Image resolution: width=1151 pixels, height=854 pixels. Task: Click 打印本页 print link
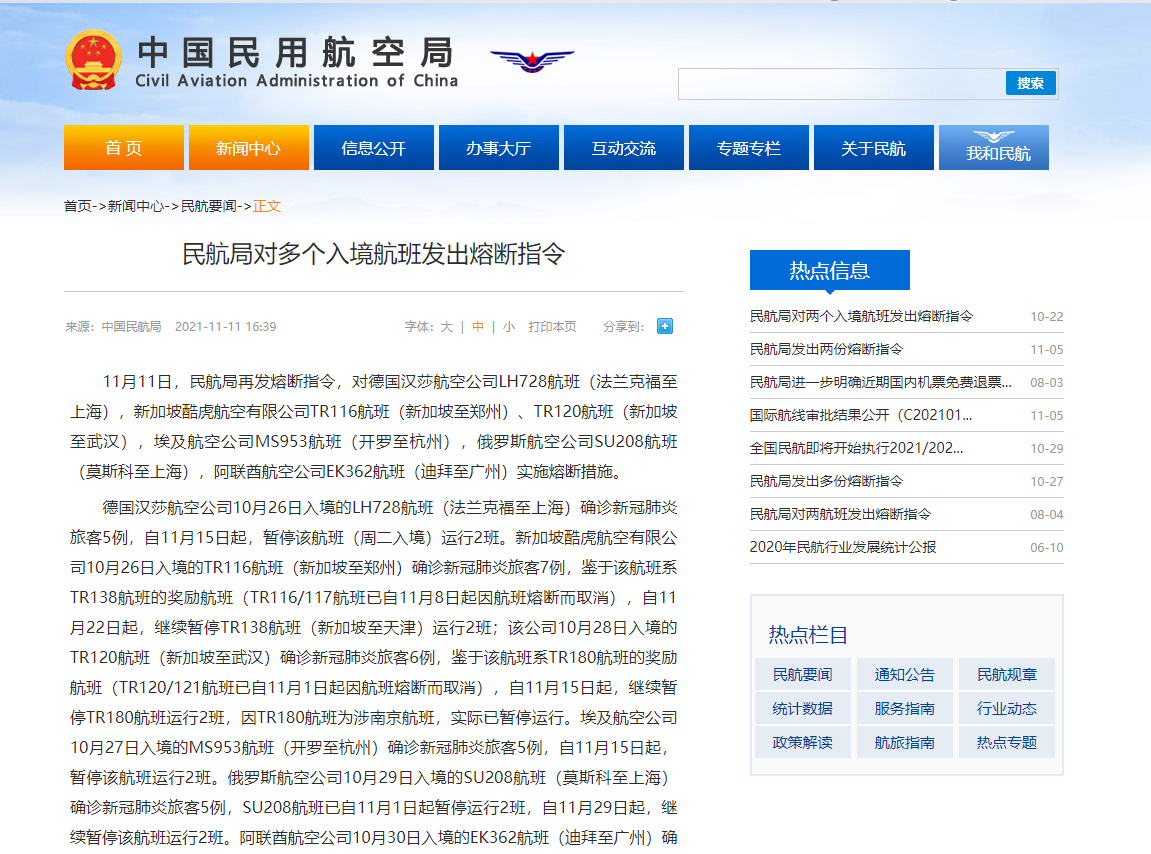552,327
